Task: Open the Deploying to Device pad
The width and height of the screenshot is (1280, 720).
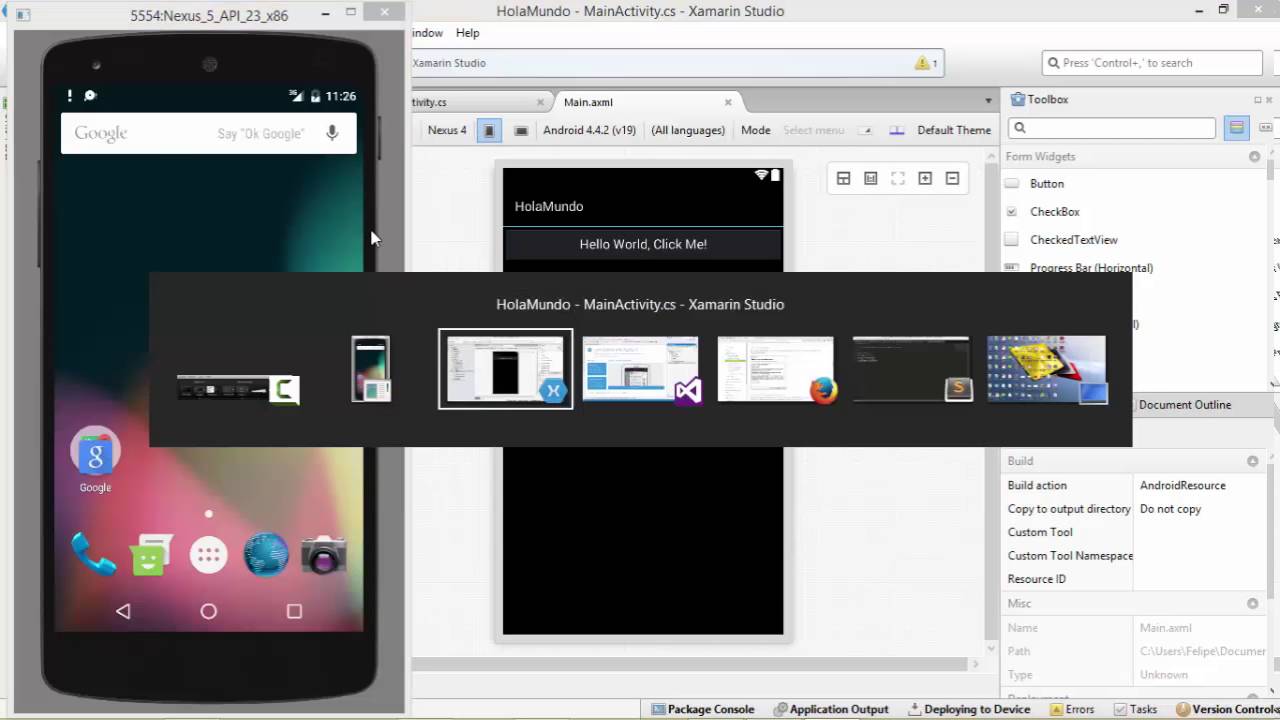Action: [x=969, y=709]
